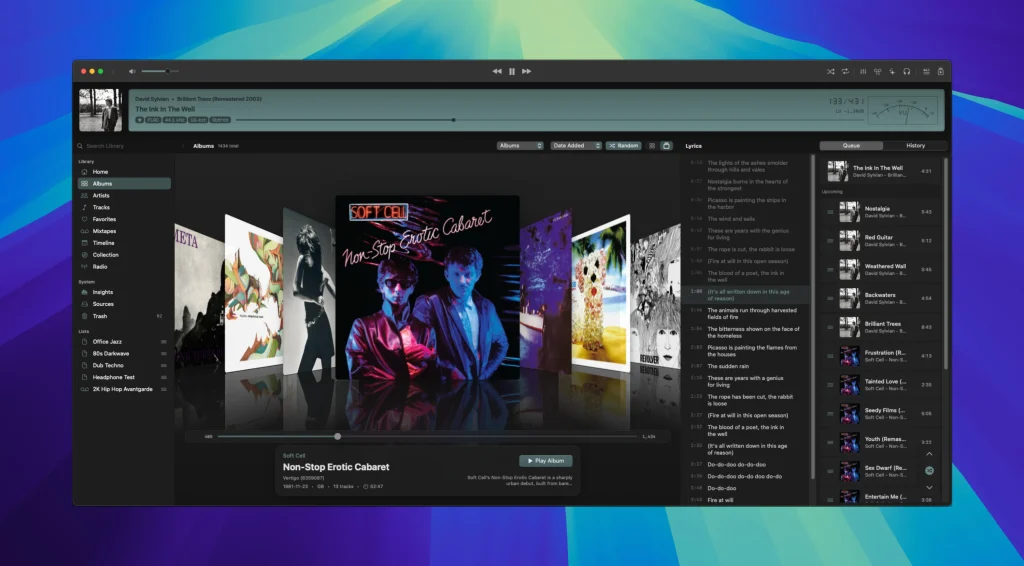Toggle repeat mode in top toolbar

845,72
